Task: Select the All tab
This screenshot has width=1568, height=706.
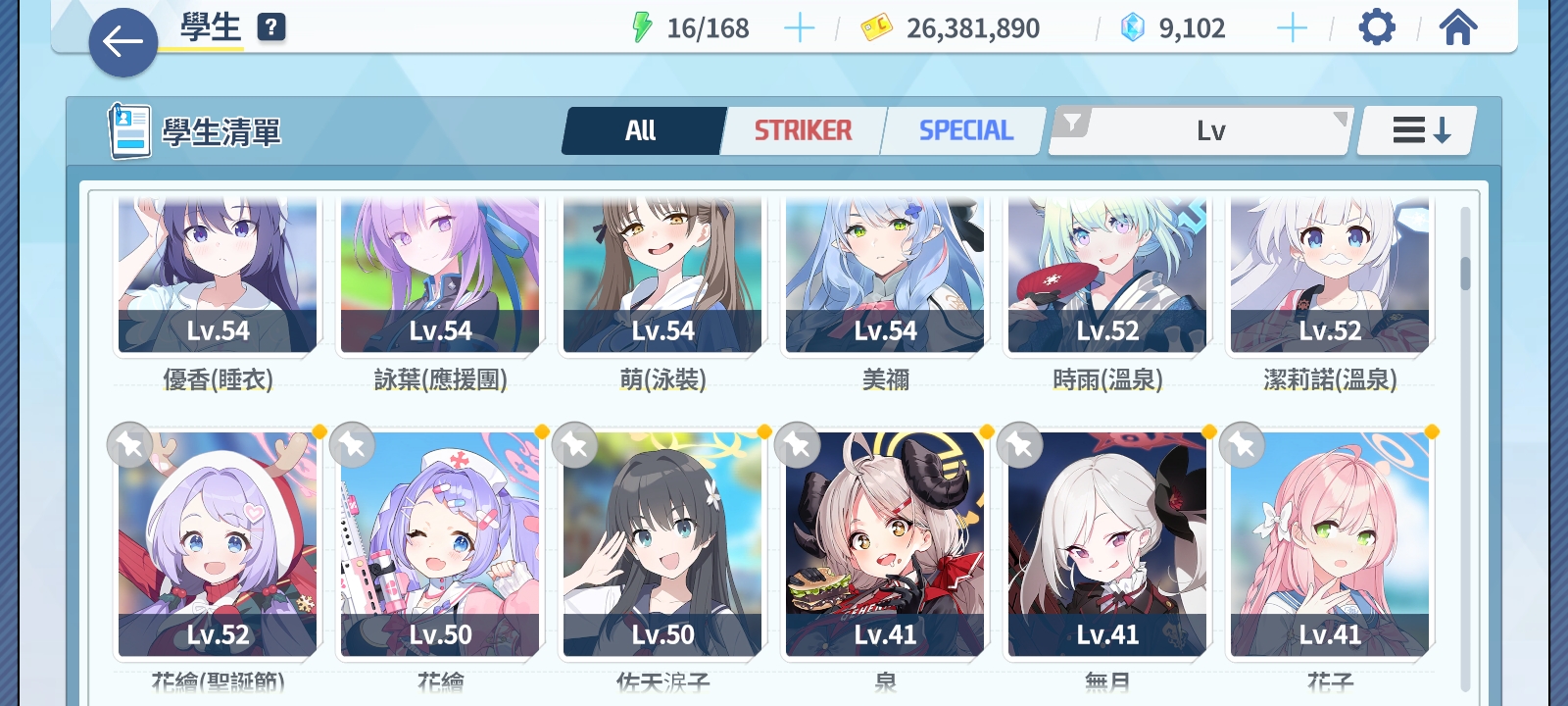Action: click(x=642, y=130)
